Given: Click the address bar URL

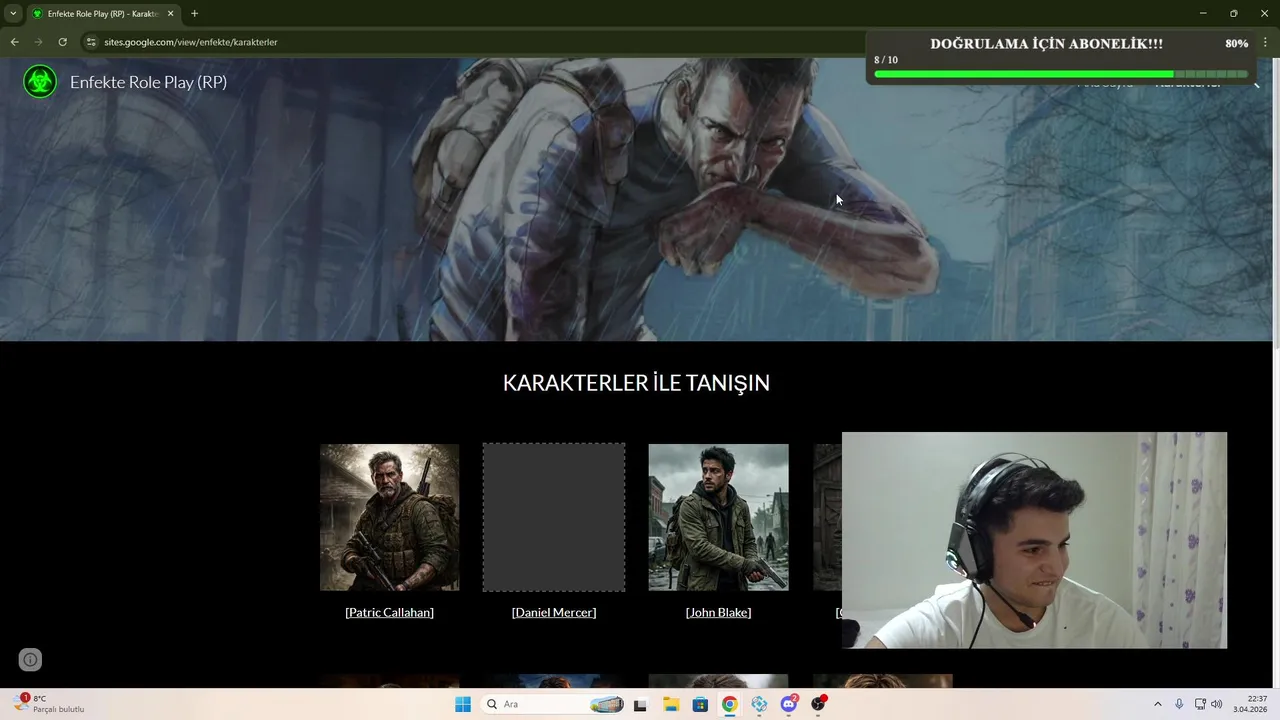Looking at the screenshot, I should pos(191,42).
